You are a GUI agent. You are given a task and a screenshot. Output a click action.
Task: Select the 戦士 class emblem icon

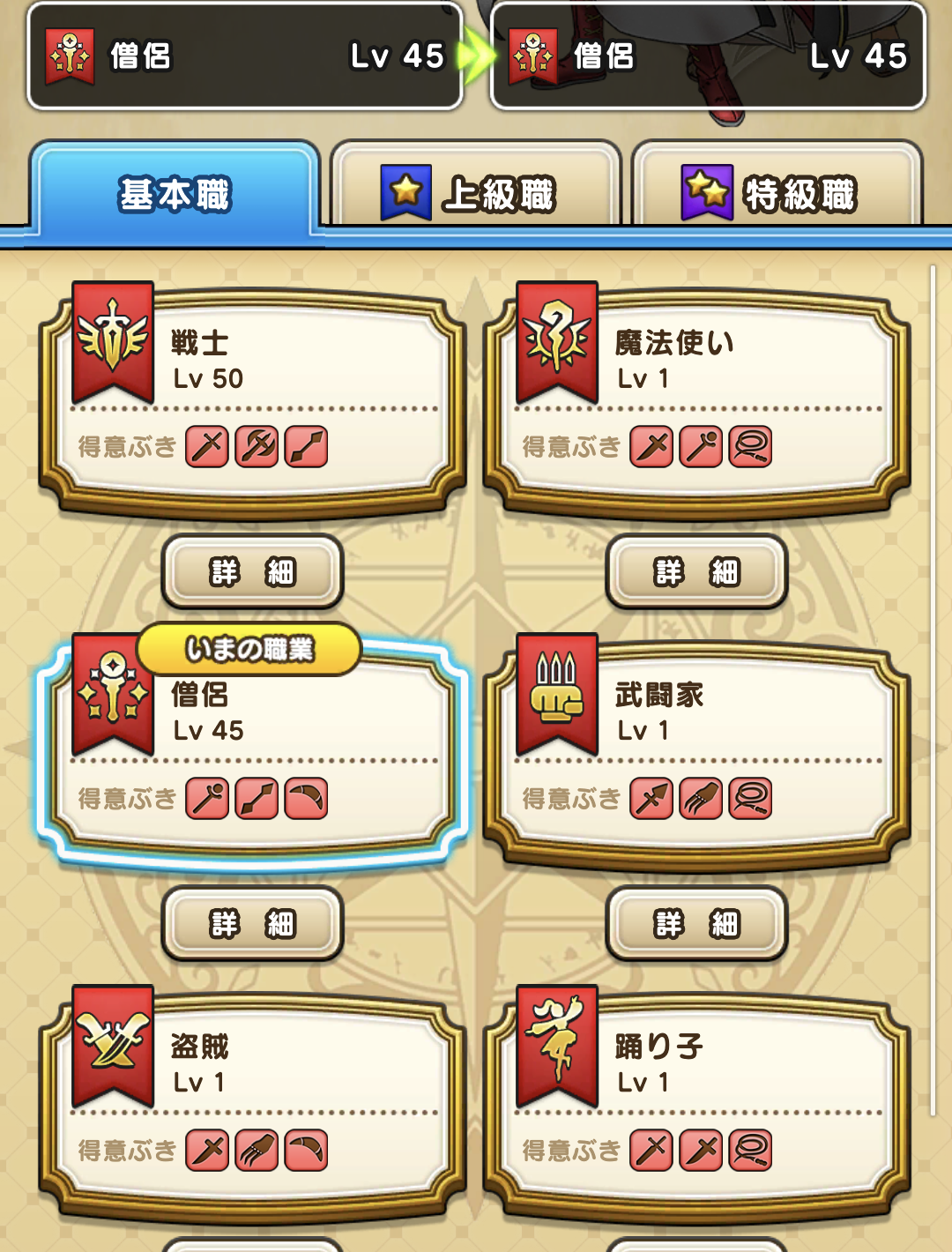click(113, 340)
